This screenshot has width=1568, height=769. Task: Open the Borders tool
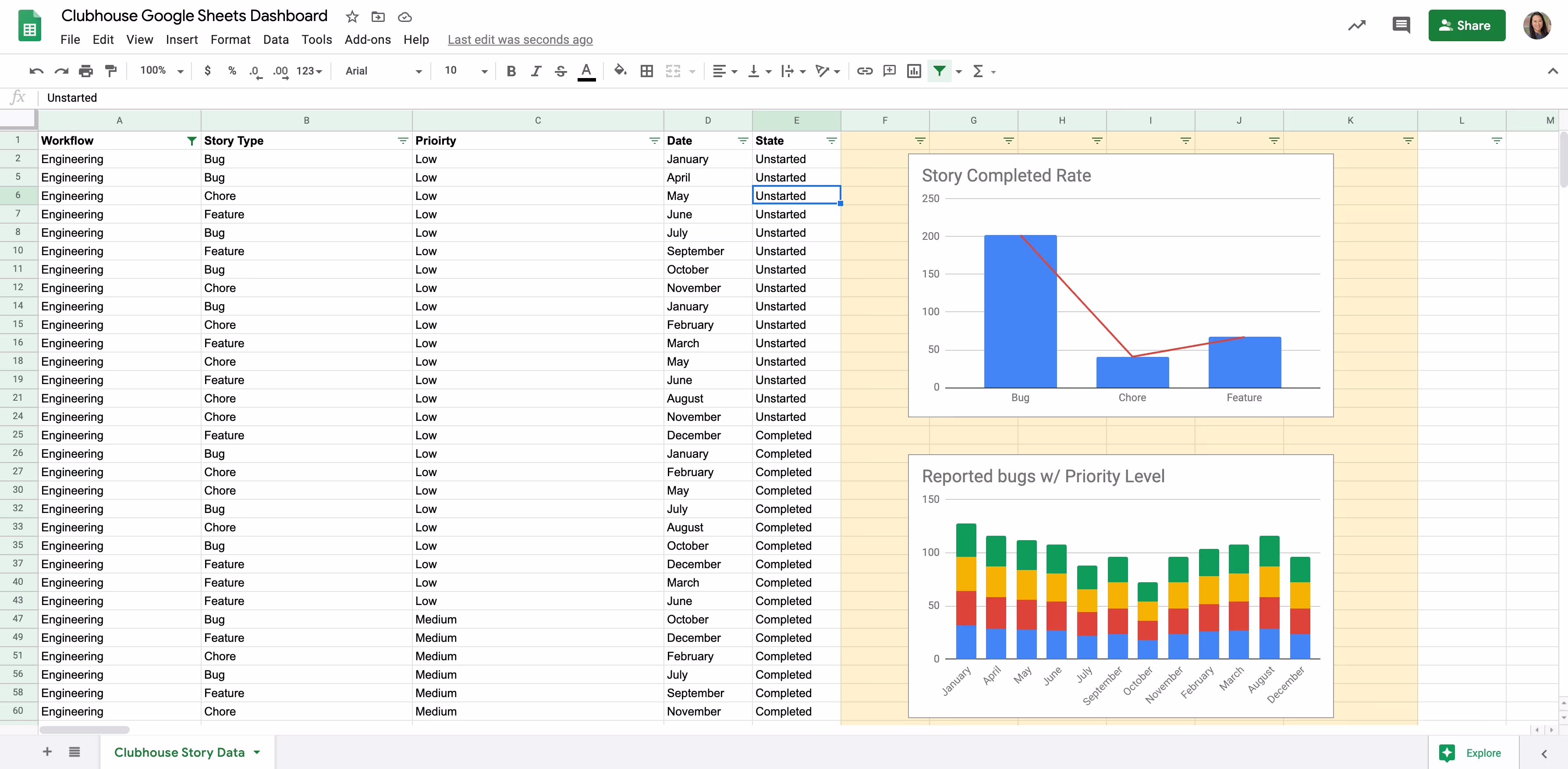click(x=646, y=71)
